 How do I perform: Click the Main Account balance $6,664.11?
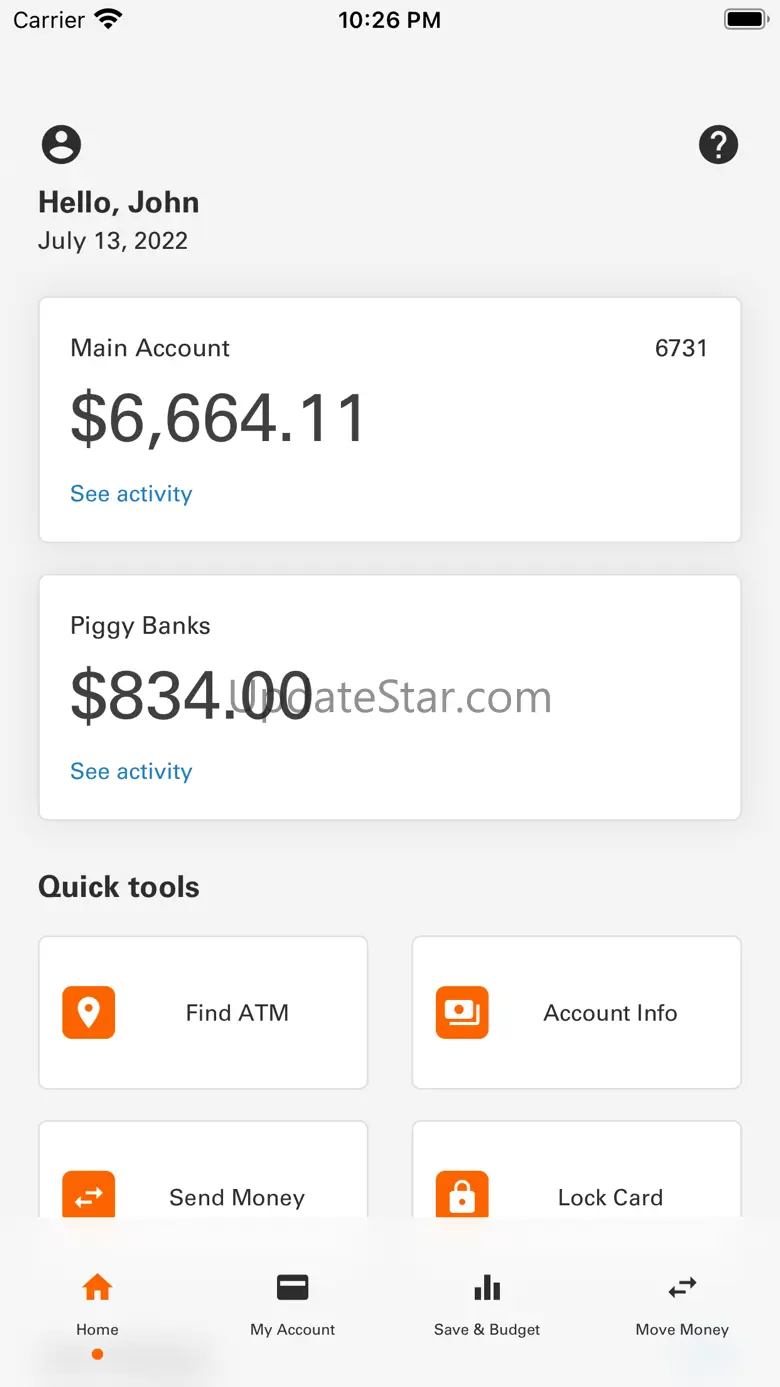tap(218, 419)
